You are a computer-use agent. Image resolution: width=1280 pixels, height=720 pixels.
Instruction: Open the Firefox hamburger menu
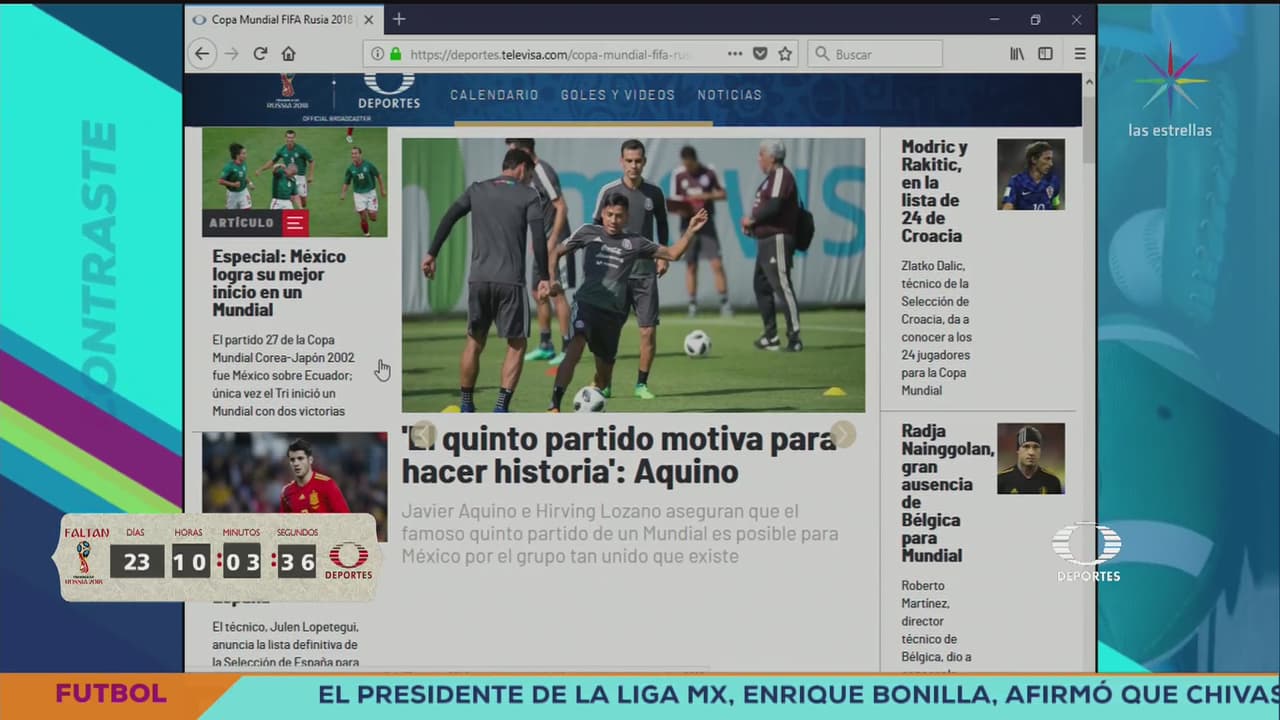[1080, 54]
